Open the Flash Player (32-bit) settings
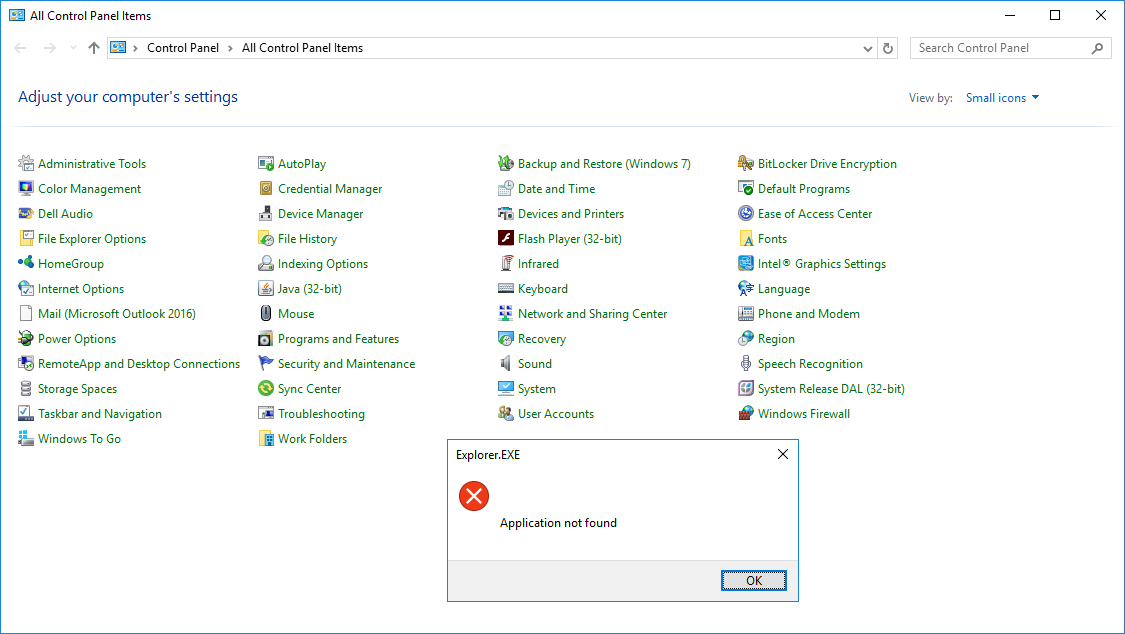Screen dimensions: 1125x634 pos(569,238)
